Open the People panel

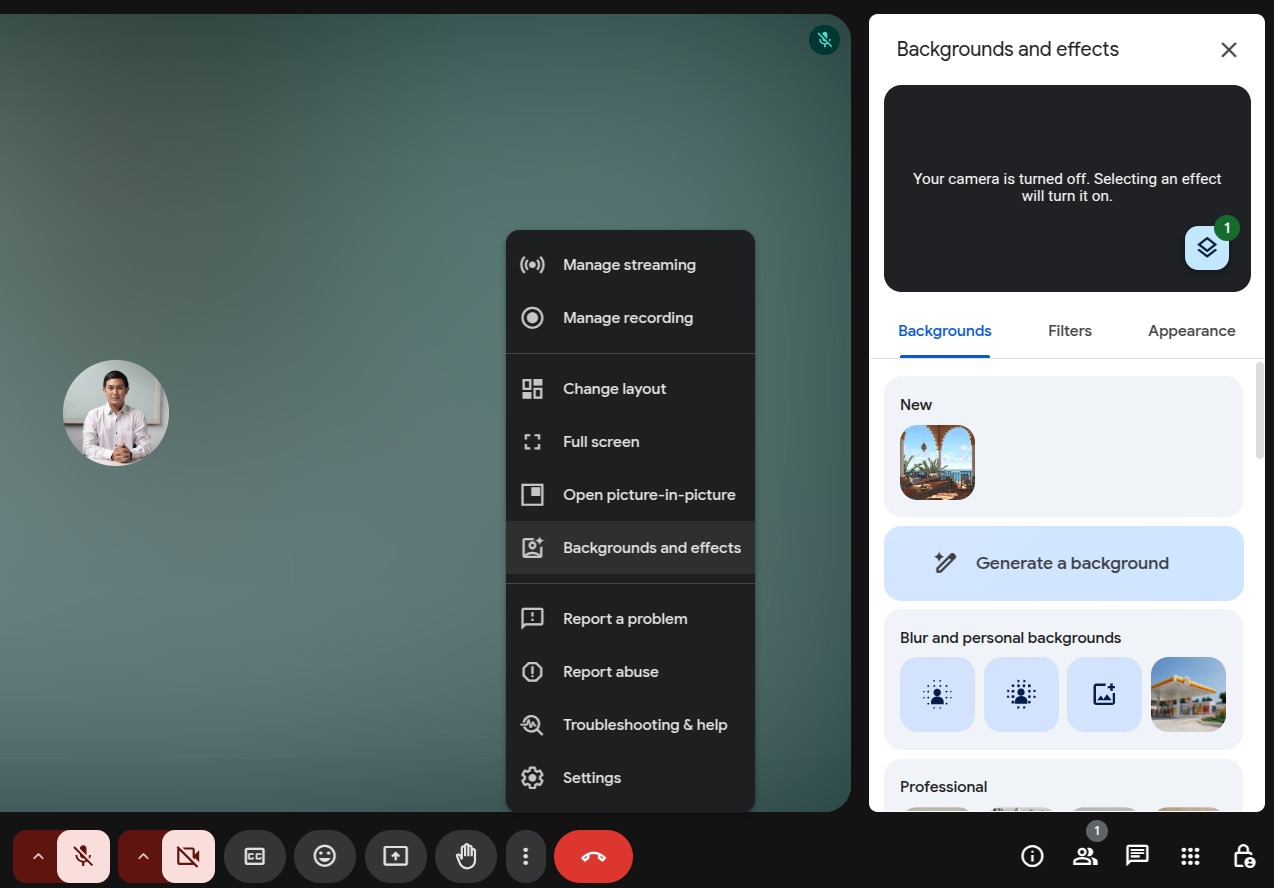1085,856
